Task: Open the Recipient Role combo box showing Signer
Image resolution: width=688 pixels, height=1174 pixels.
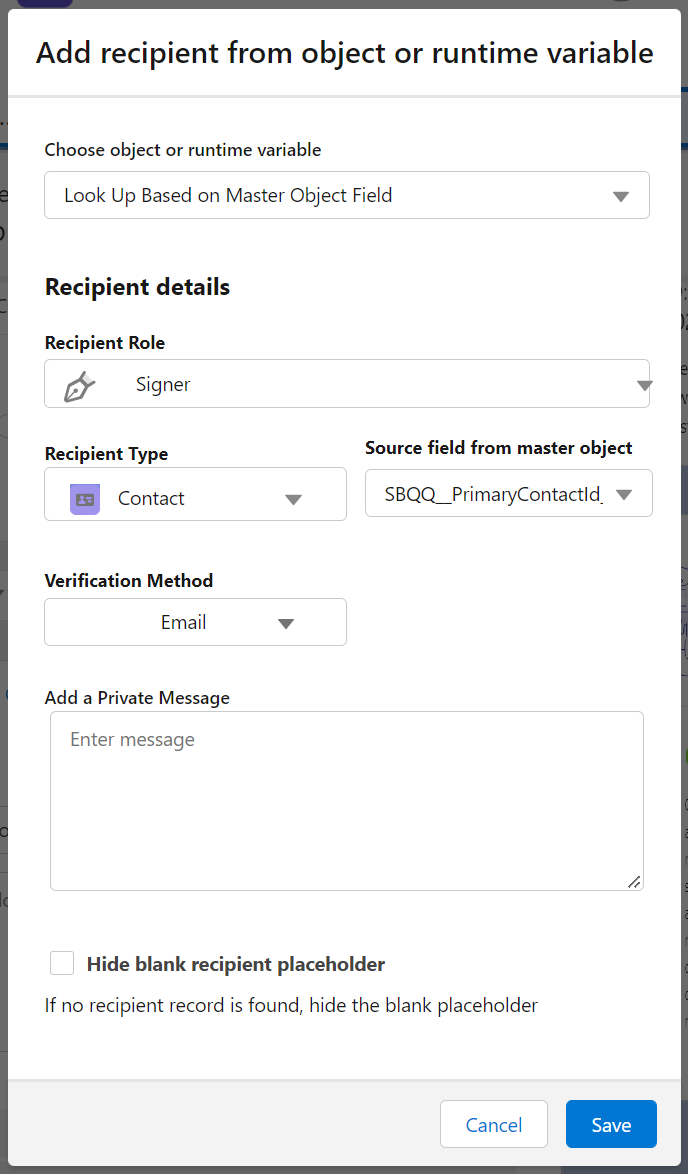Action: [x=346, y=385]
